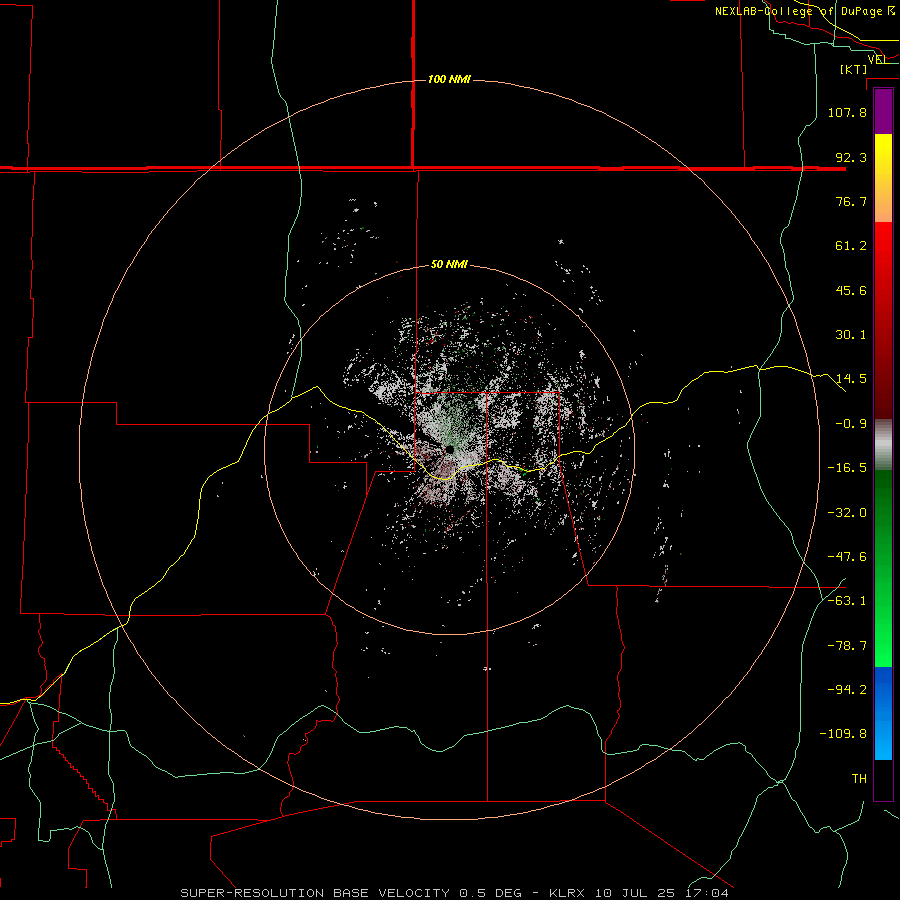Click the NEXLAB-College of DuPage watermark text
Viewport: 900px width, 900px height.
tap(805, 11)
